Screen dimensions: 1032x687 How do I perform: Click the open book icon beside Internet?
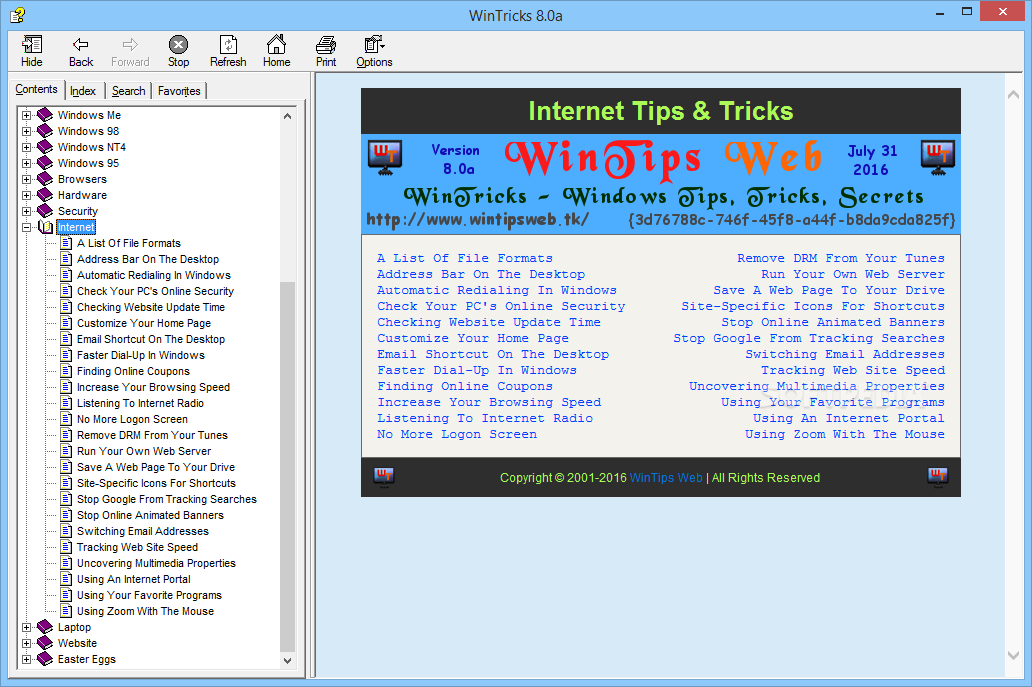45,227
